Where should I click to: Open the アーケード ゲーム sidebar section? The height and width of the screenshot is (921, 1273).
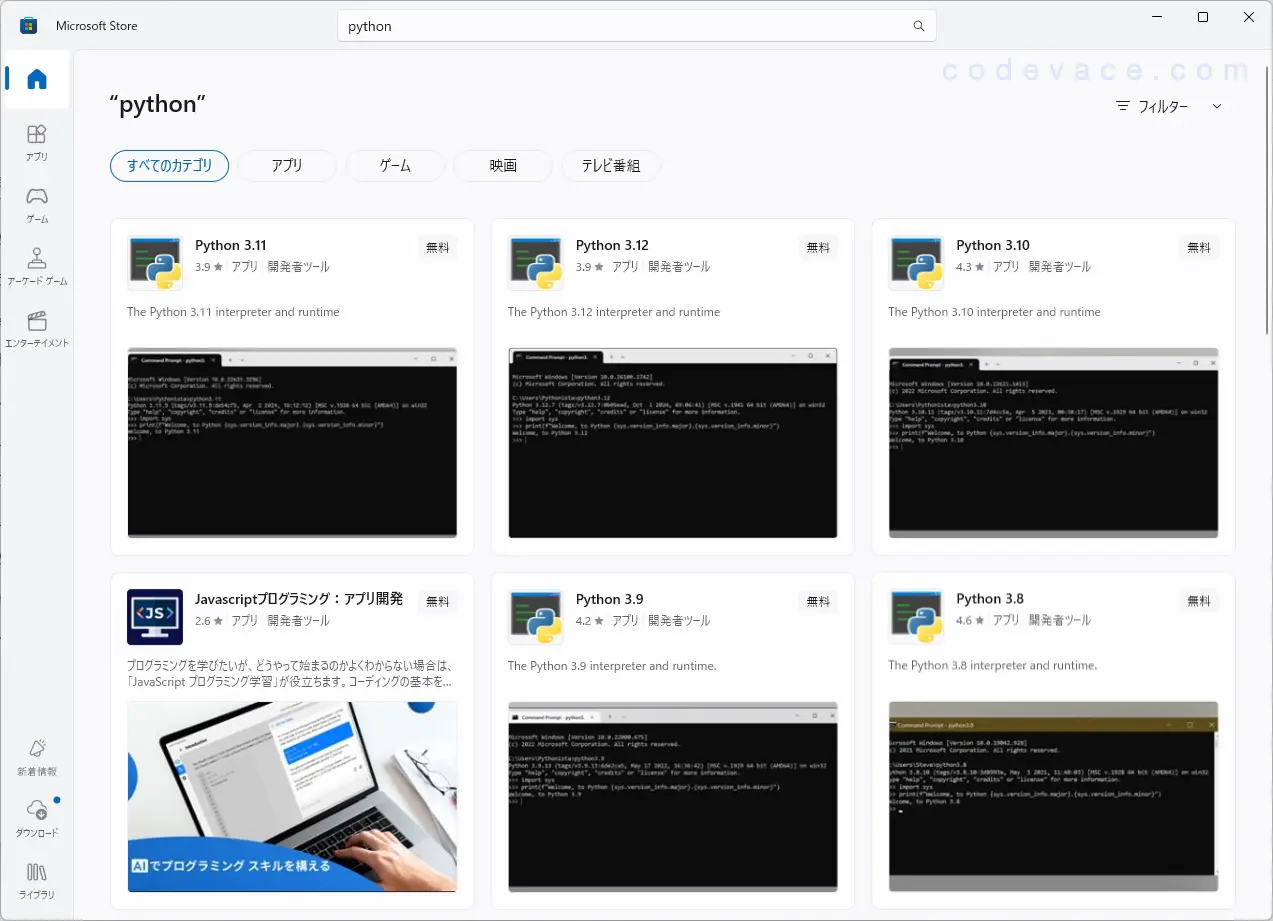click(x=36, y=263)
